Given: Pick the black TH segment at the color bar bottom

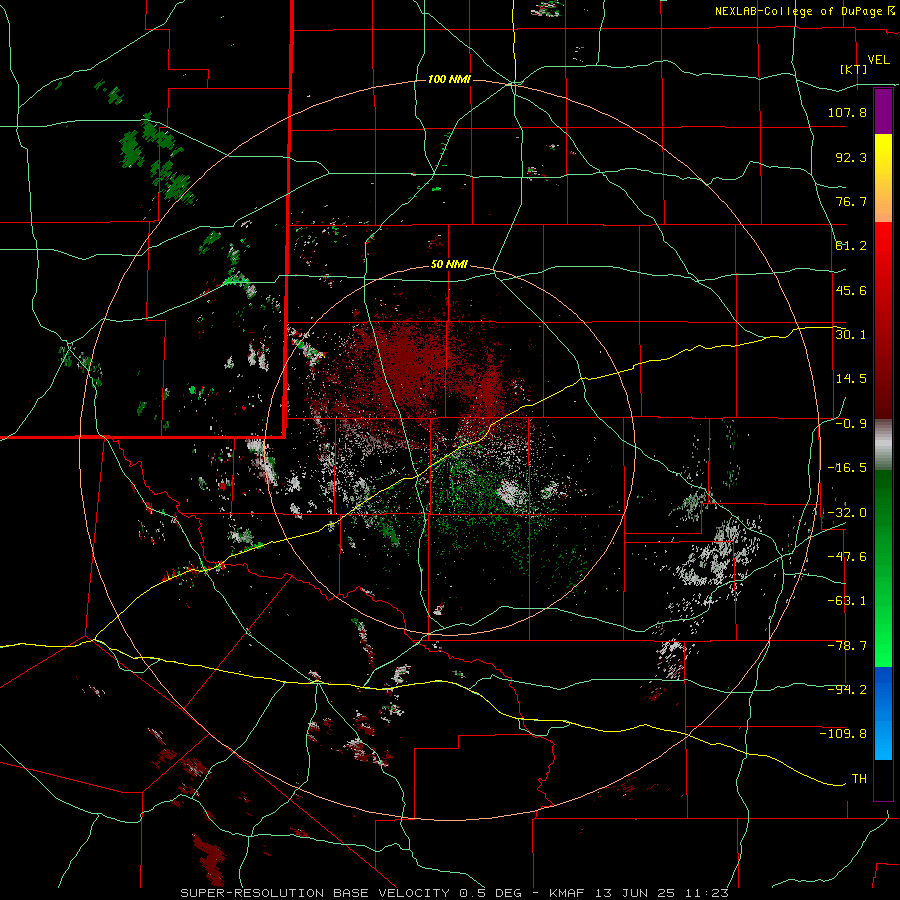Looking at the screenshot, I should 883,780.
